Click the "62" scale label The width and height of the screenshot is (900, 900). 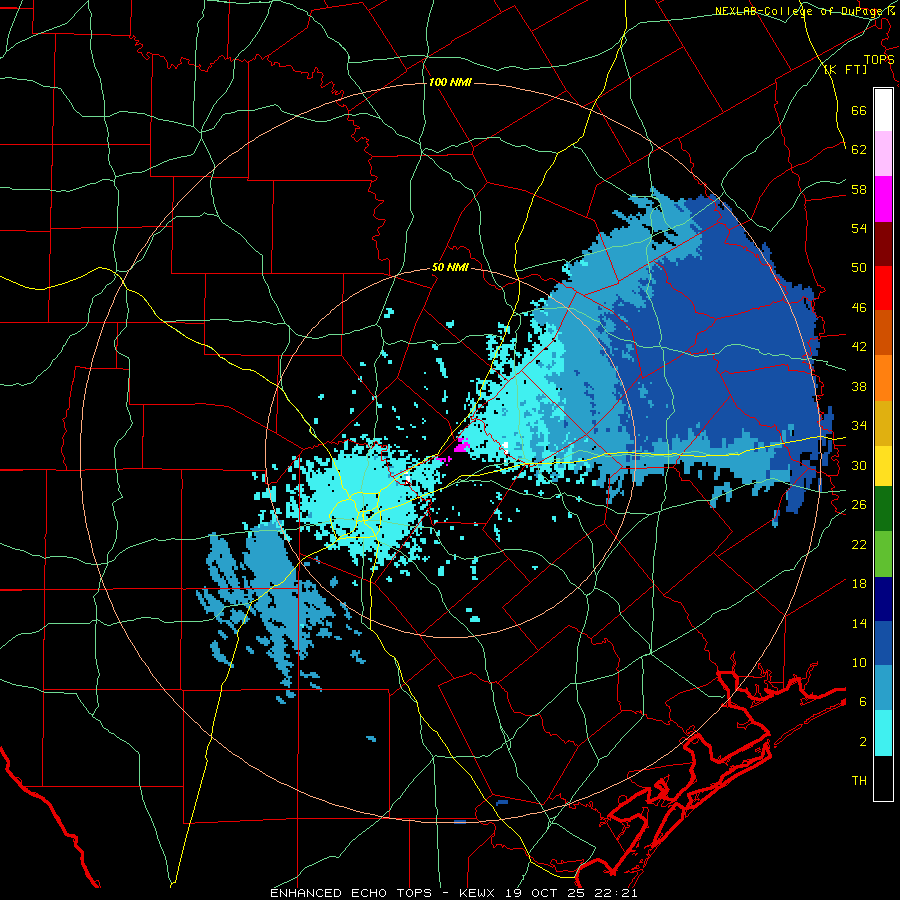859,150
